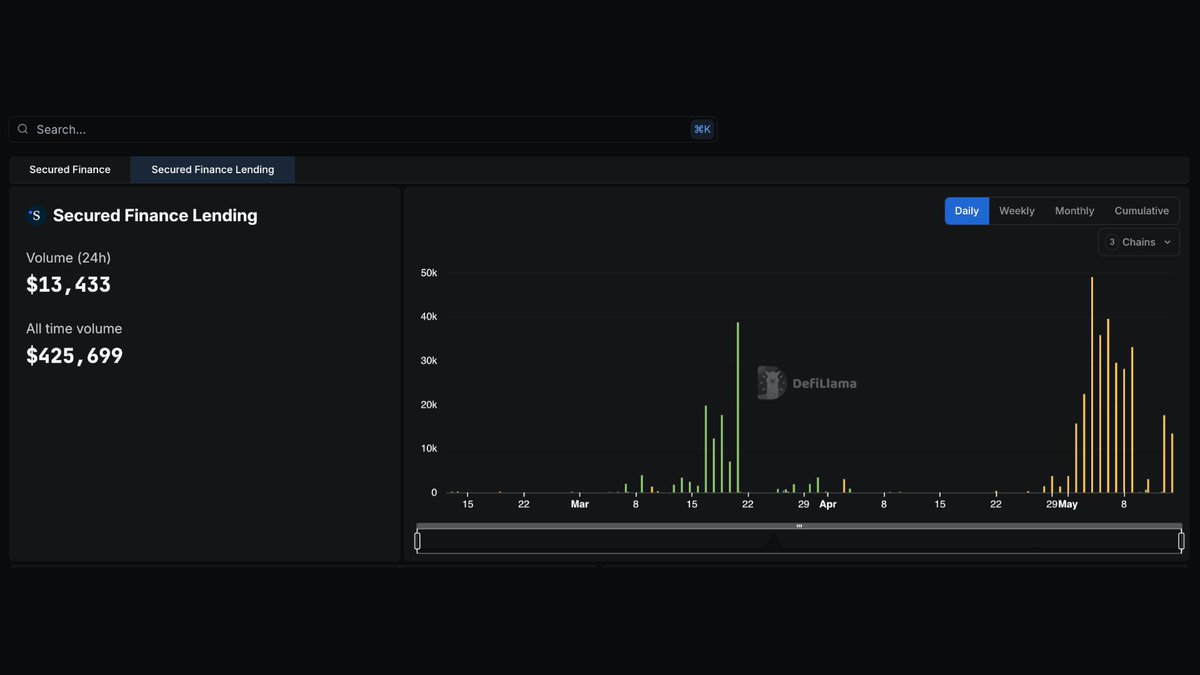1200x675 pixels.
Task: Click the 3 chains count badge
Action: (x=1112, y=242)
